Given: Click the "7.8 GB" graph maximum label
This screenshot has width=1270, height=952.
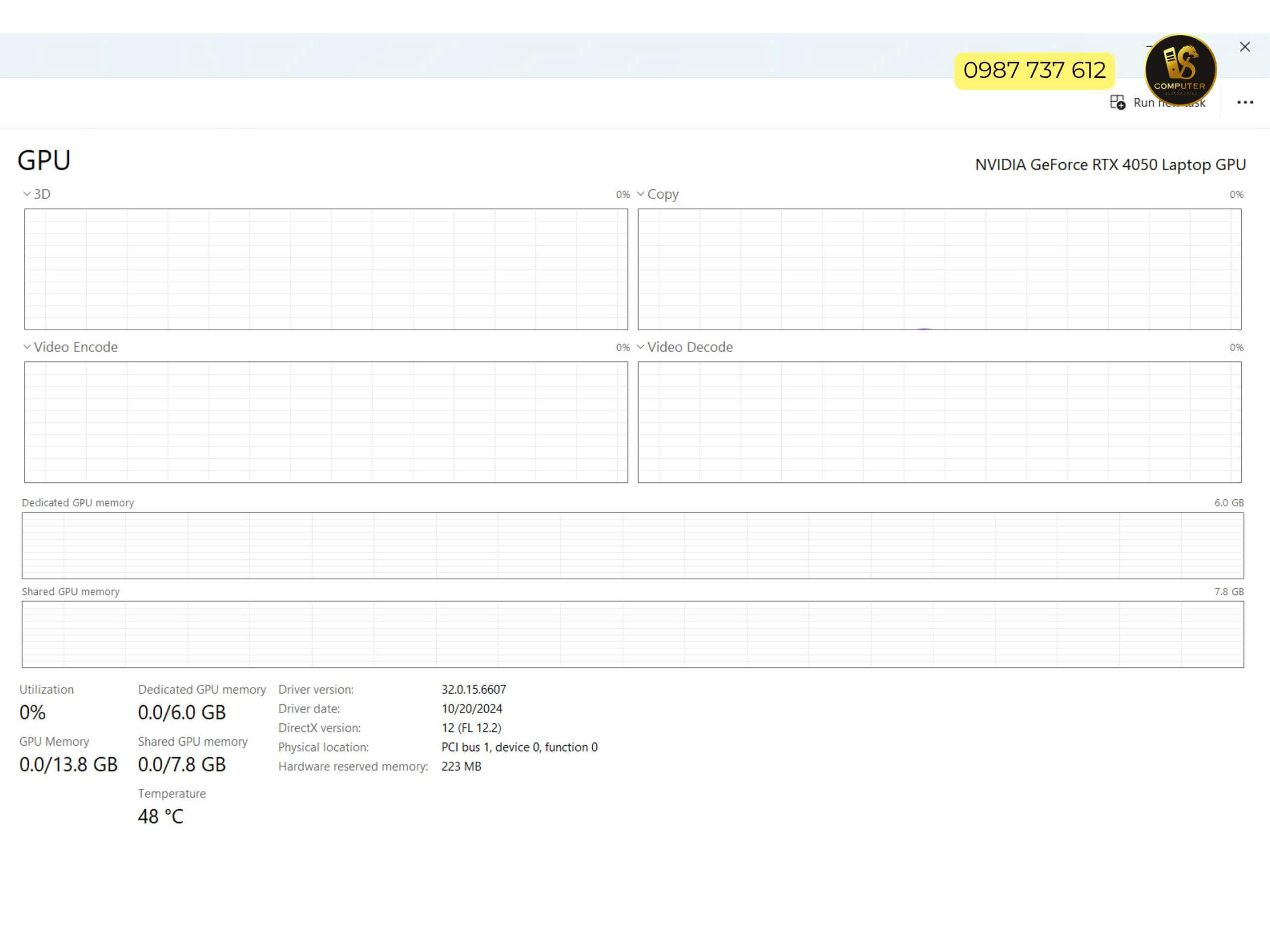Looking at the screenshot, I should pyautogui.click(x=1229, y=592).
